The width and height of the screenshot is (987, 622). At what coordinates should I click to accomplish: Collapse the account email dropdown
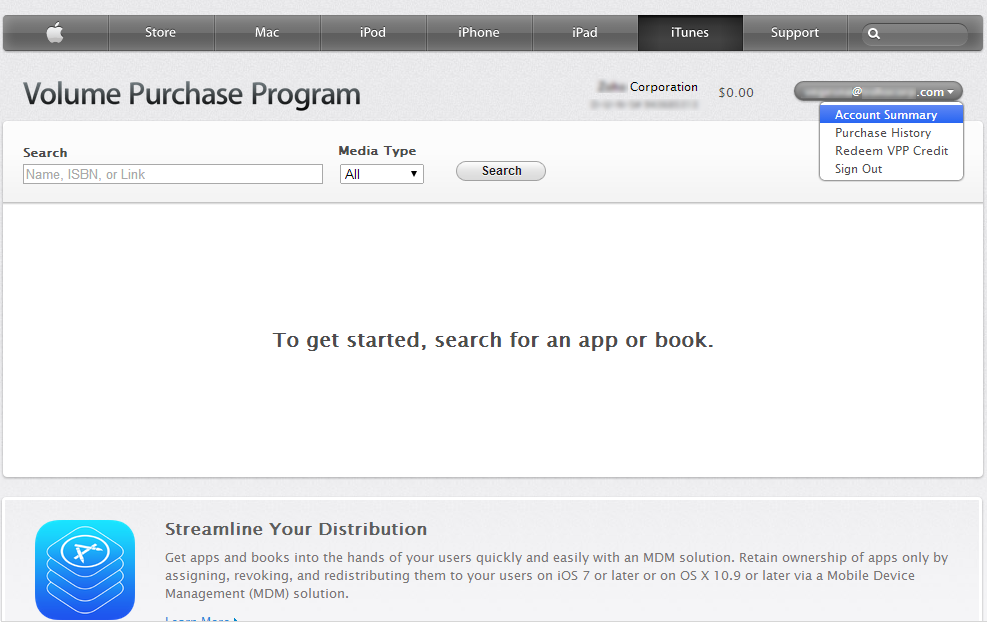click(x=878, y=92)
